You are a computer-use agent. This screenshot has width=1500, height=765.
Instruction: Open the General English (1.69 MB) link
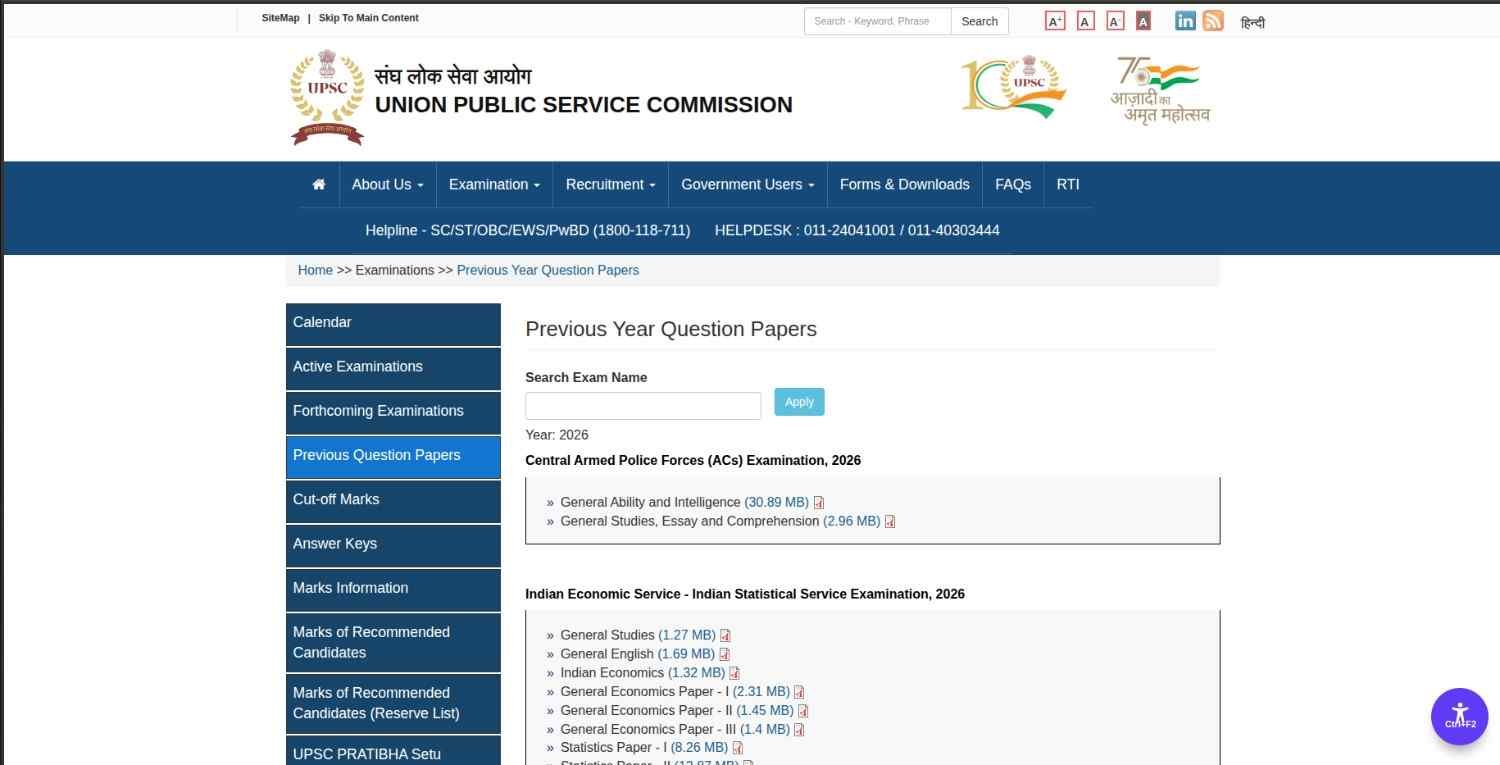(686, 655)
